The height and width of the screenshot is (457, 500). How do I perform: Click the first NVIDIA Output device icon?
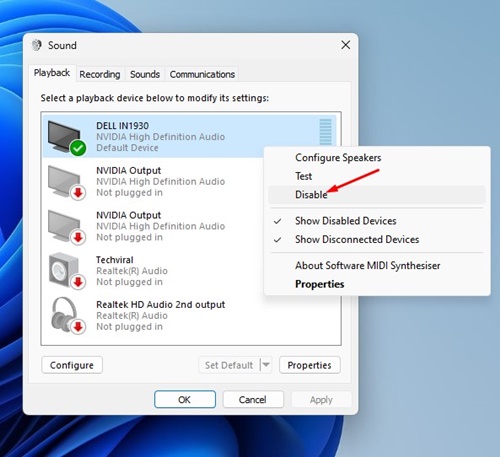[67, 182]
